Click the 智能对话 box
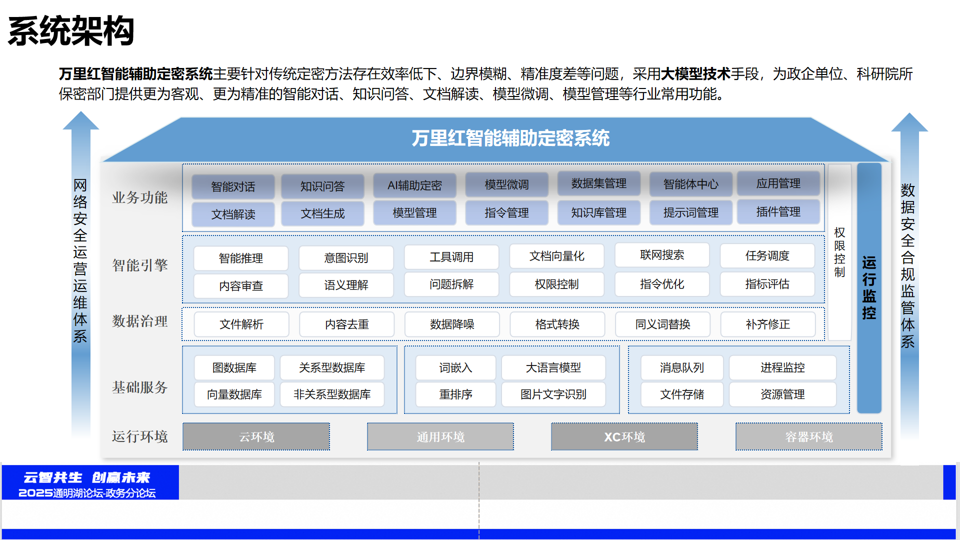 (233, 186)
